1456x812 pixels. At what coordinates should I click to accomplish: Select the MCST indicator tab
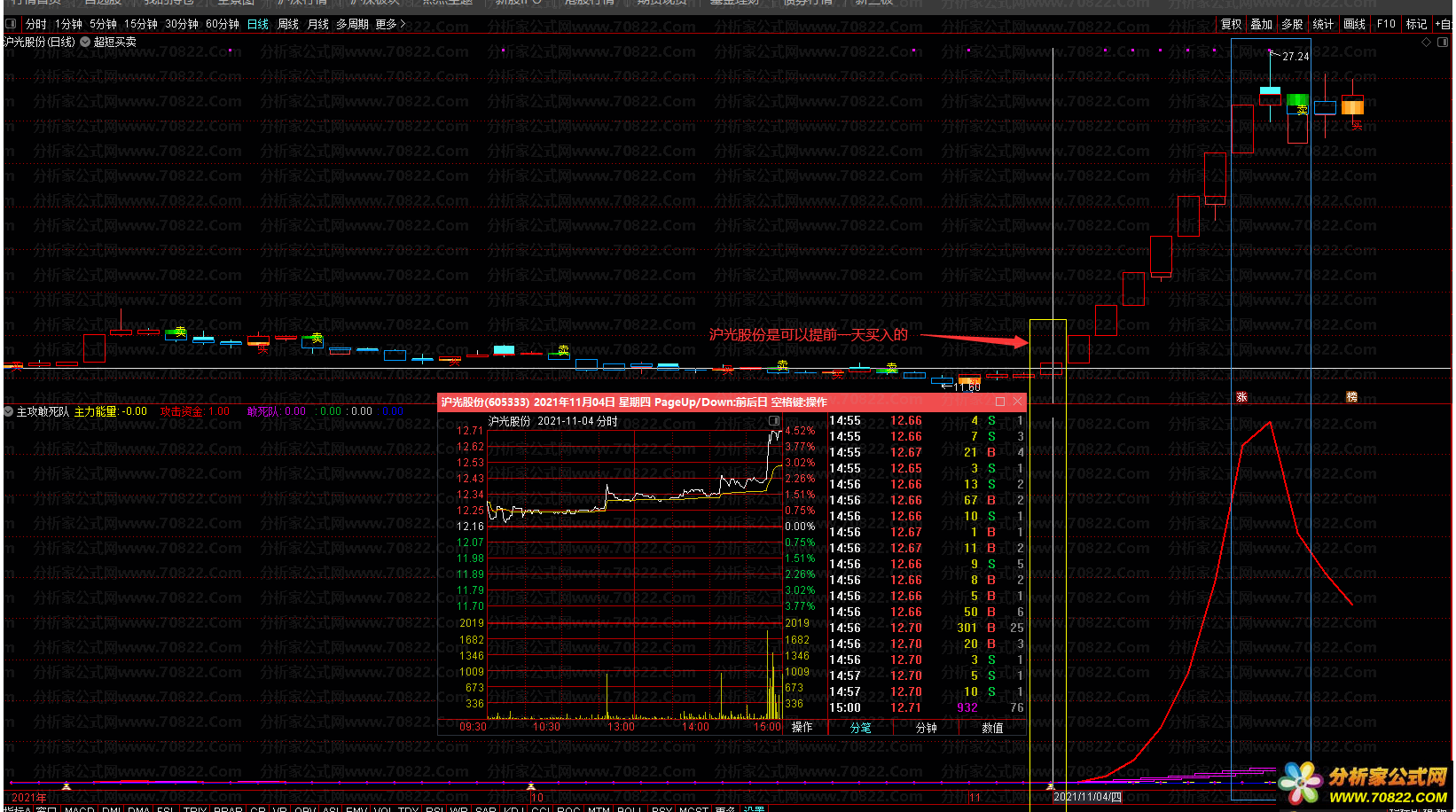point(693,808)
